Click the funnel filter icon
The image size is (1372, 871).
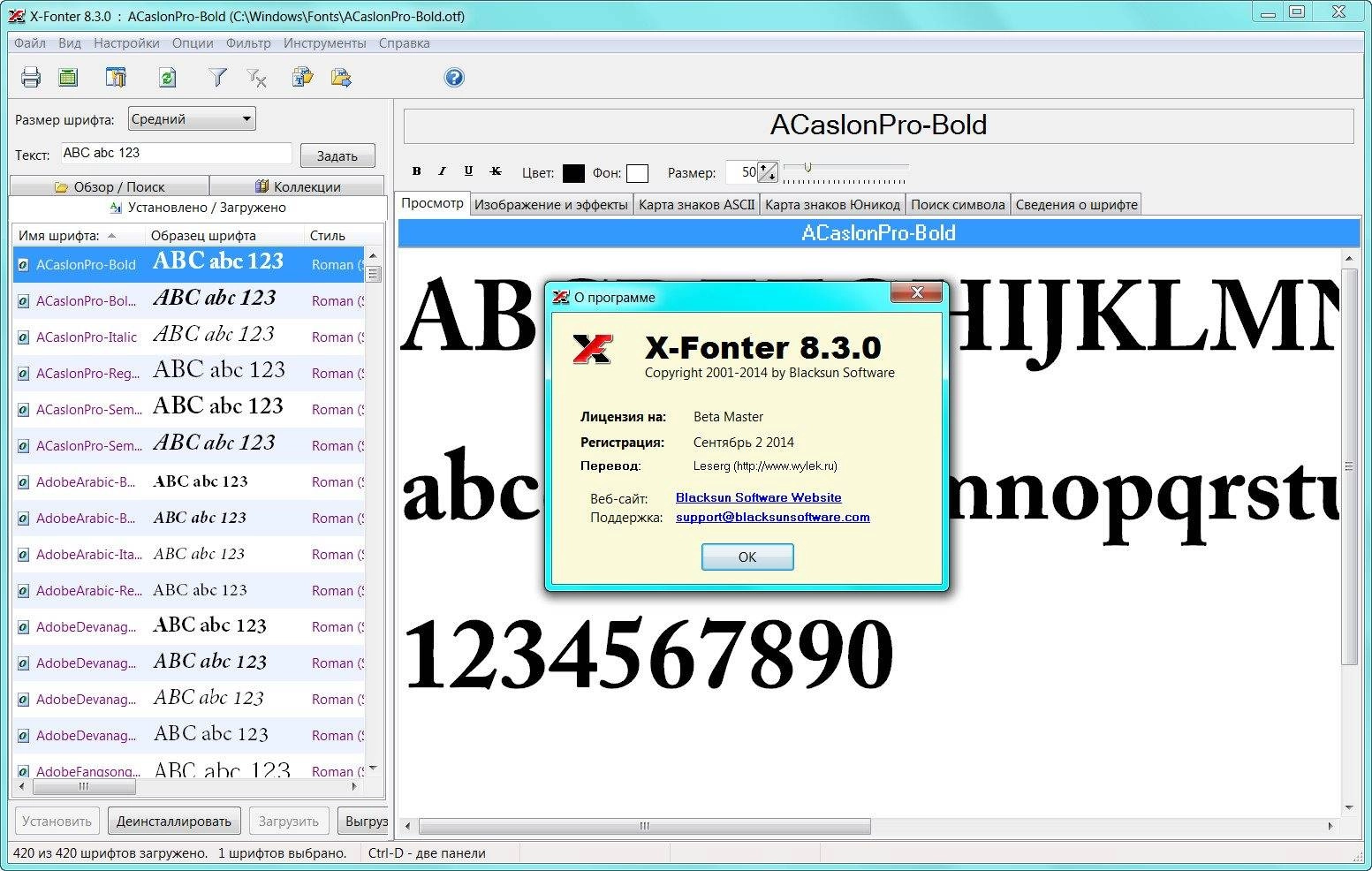217,78
